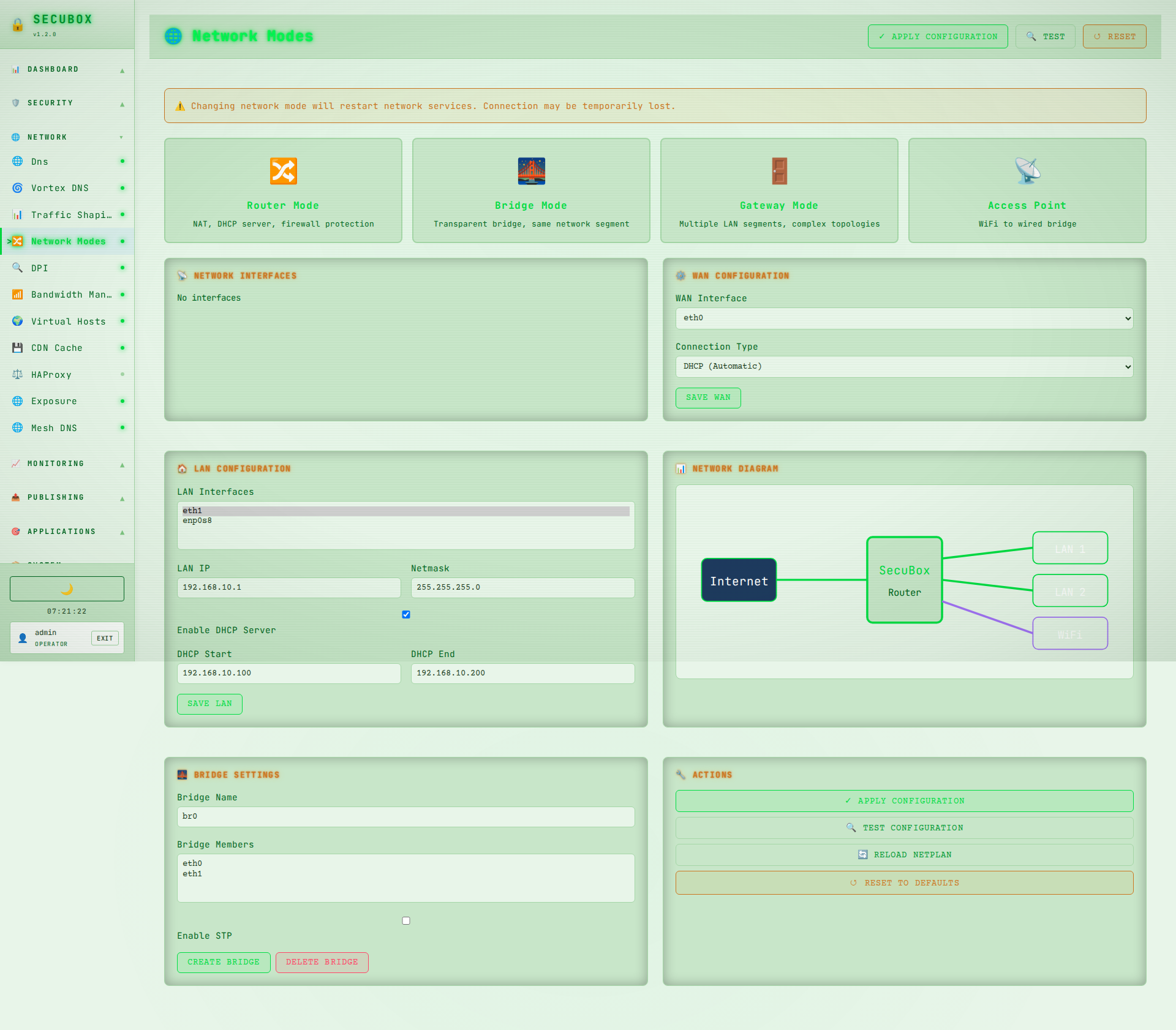Click the Bridge Name input field
Image resolution: width=1176 pixels, height=1030 pixels.
(x=405, y=817)
